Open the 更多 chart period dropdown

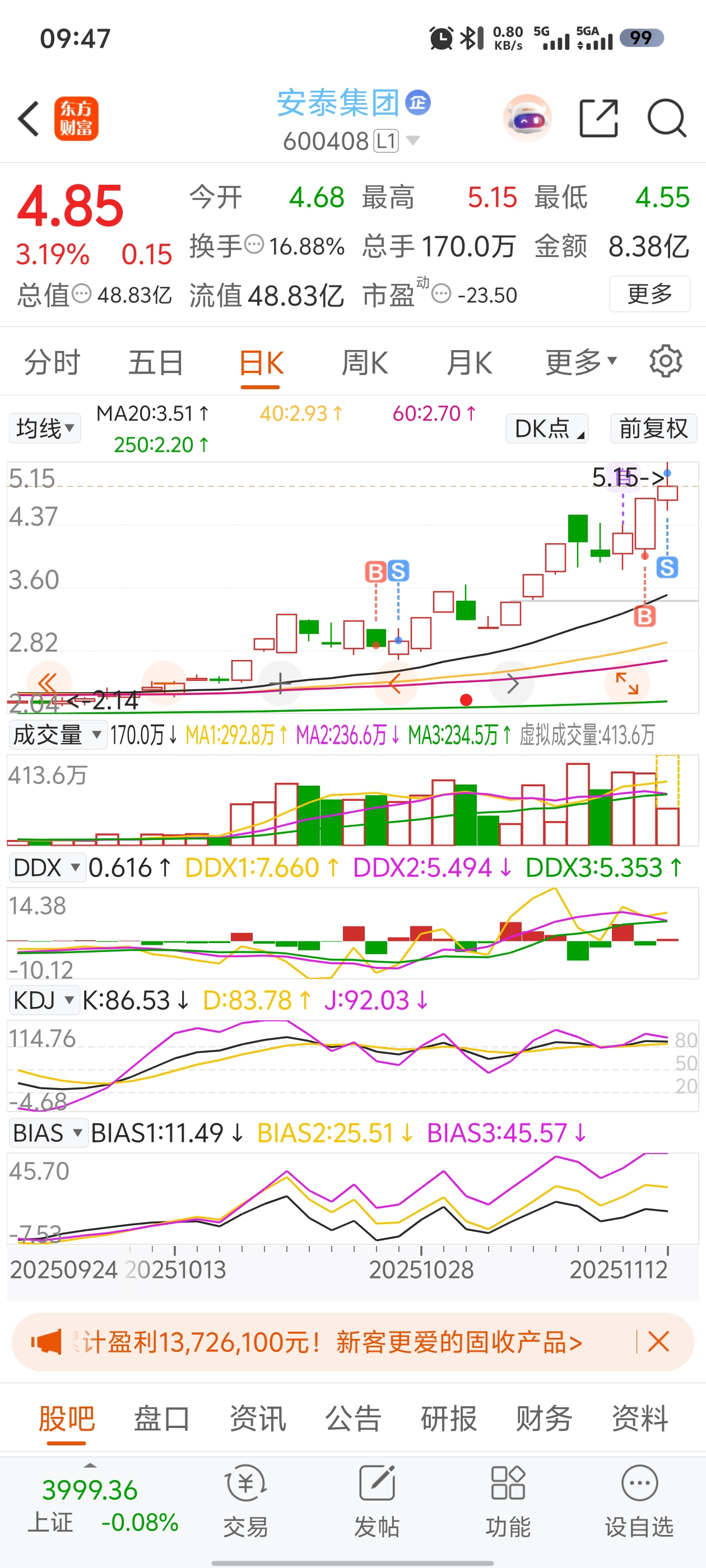[581, 363]
